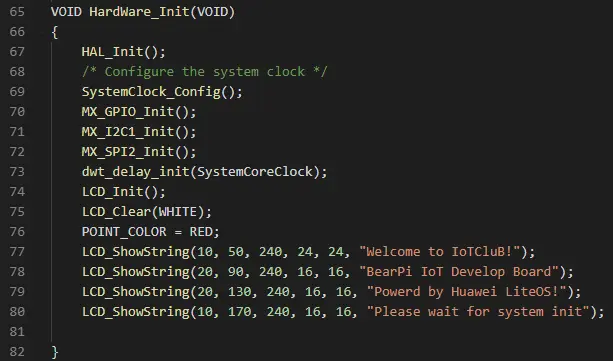Click the LCD_Clear function name

116,212
